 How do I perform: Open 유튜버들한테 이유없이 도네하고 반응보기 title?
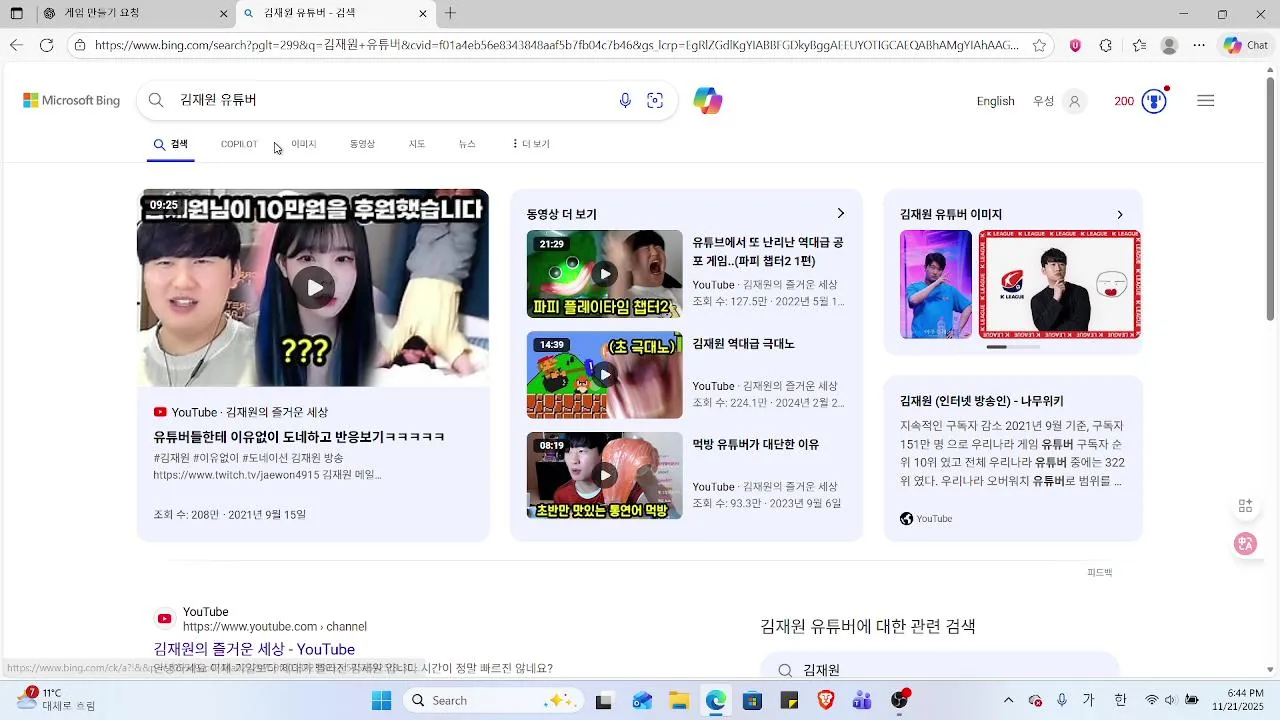click(299, 437)
